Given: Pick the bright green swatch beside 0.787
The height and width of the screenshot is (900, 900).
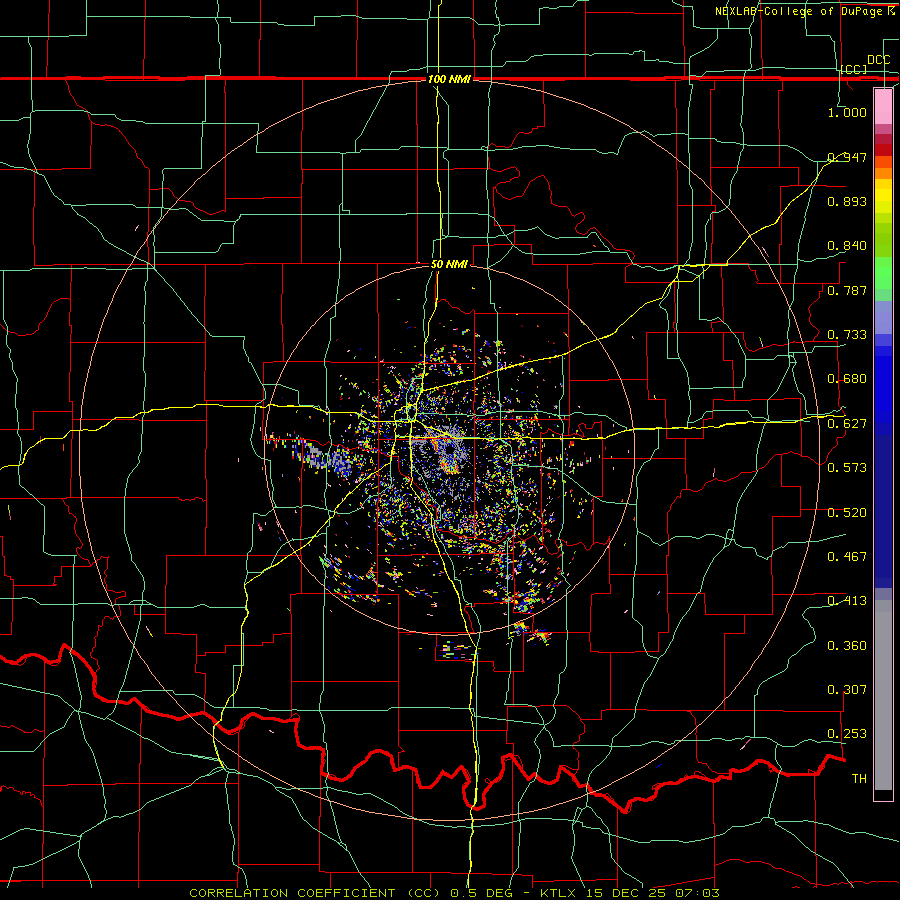Looking at the screenshot, I should pos(883,276).
